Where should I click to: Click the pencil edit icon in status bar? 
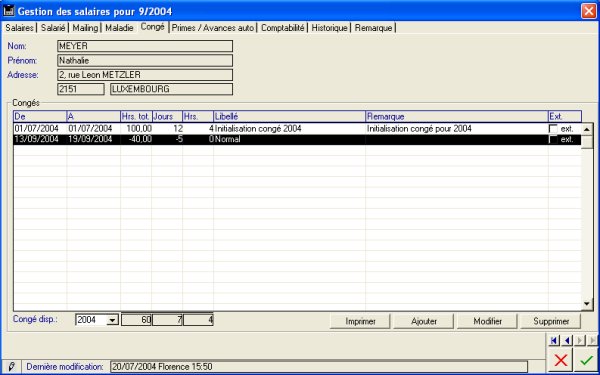pos(11,367)
